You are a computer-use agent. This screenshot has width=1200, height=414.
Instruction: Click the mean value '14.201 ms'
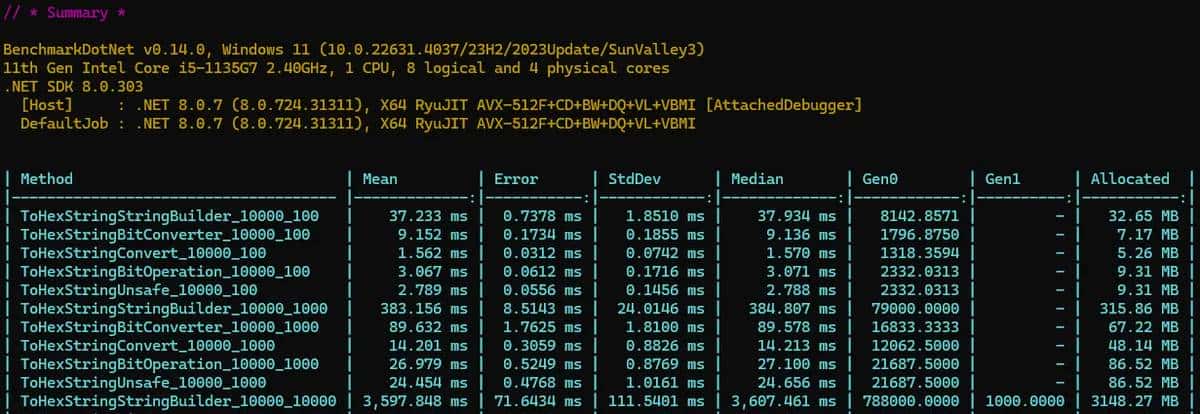(428, 345)
